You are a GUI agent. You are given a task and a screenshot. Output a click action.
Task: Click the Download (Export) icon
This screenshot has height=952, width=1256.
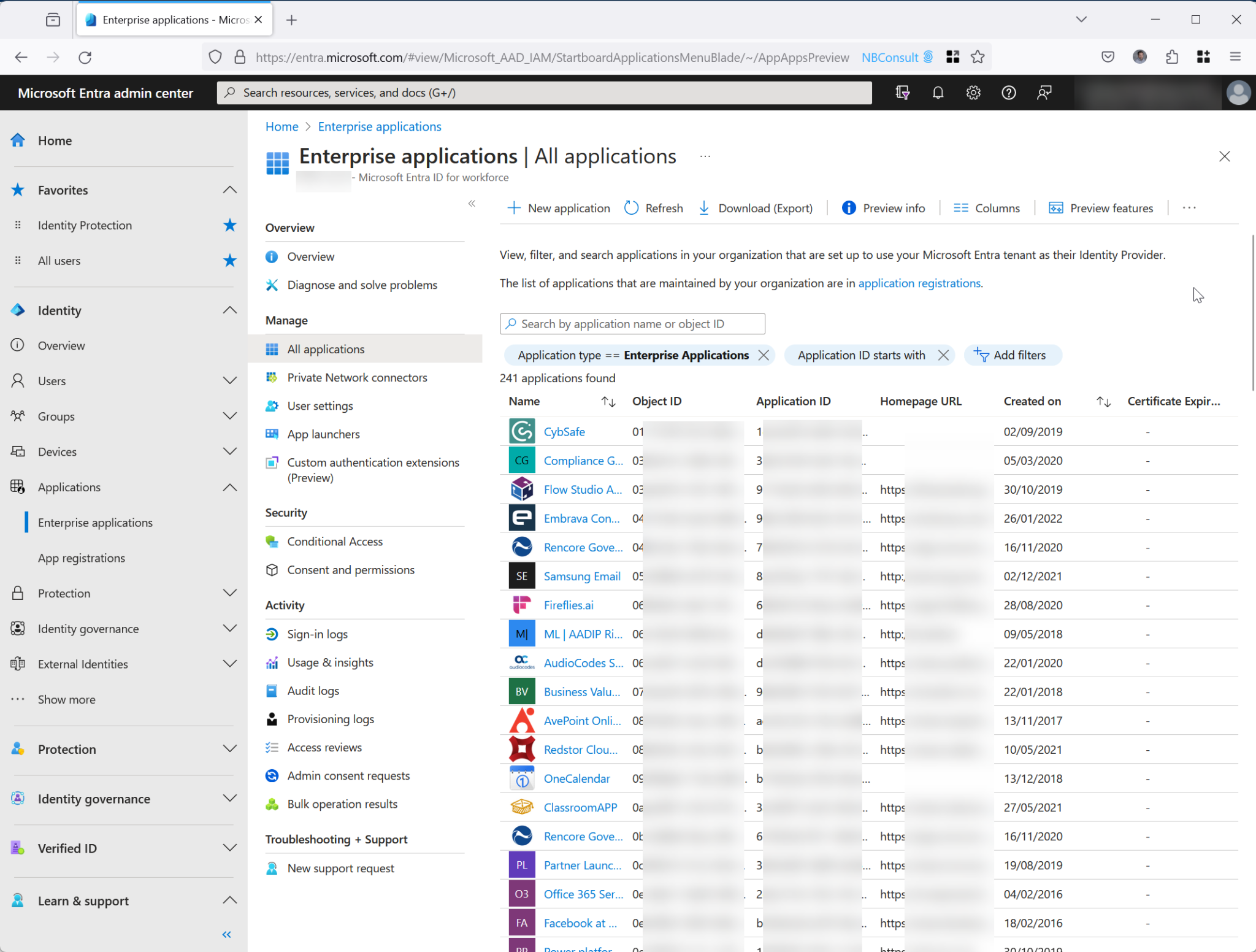704,208
